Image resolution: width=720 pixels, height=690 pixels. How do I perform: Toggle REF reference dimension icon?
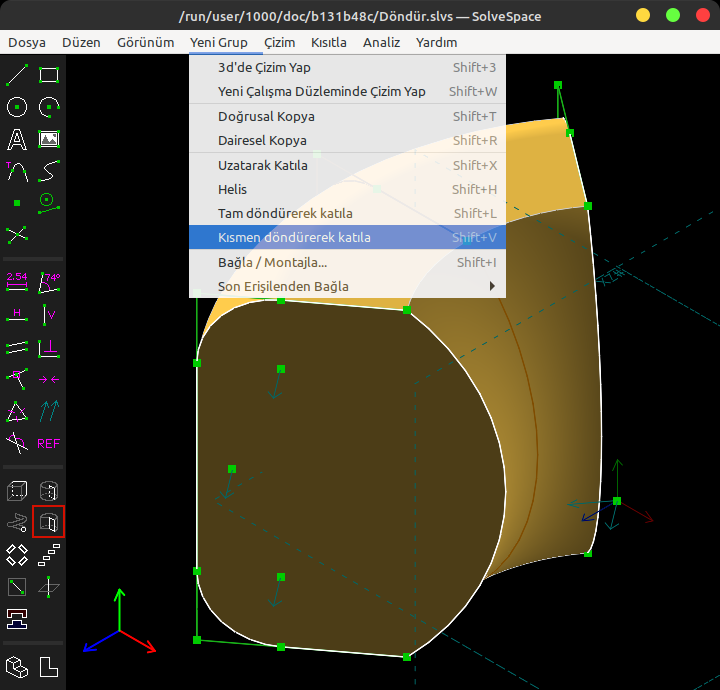tap(49, 443)
